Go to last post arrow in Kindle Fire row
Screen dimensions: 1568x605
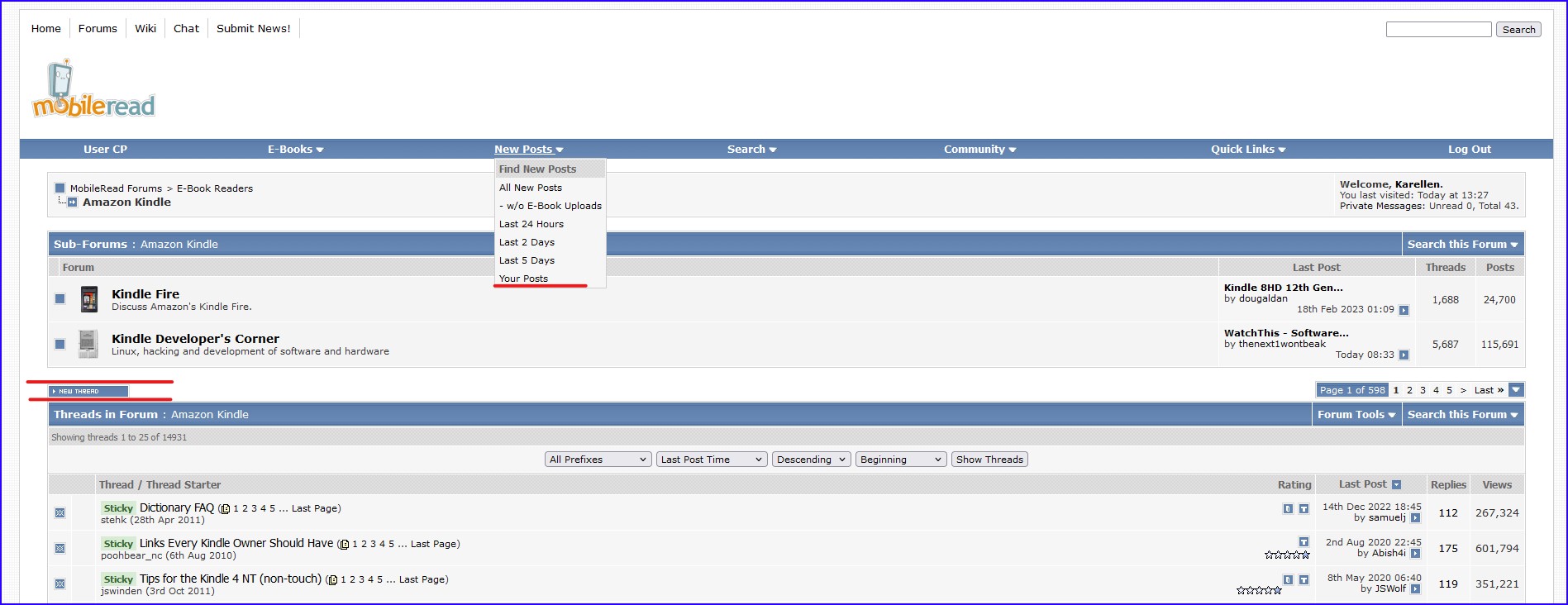1404,310
